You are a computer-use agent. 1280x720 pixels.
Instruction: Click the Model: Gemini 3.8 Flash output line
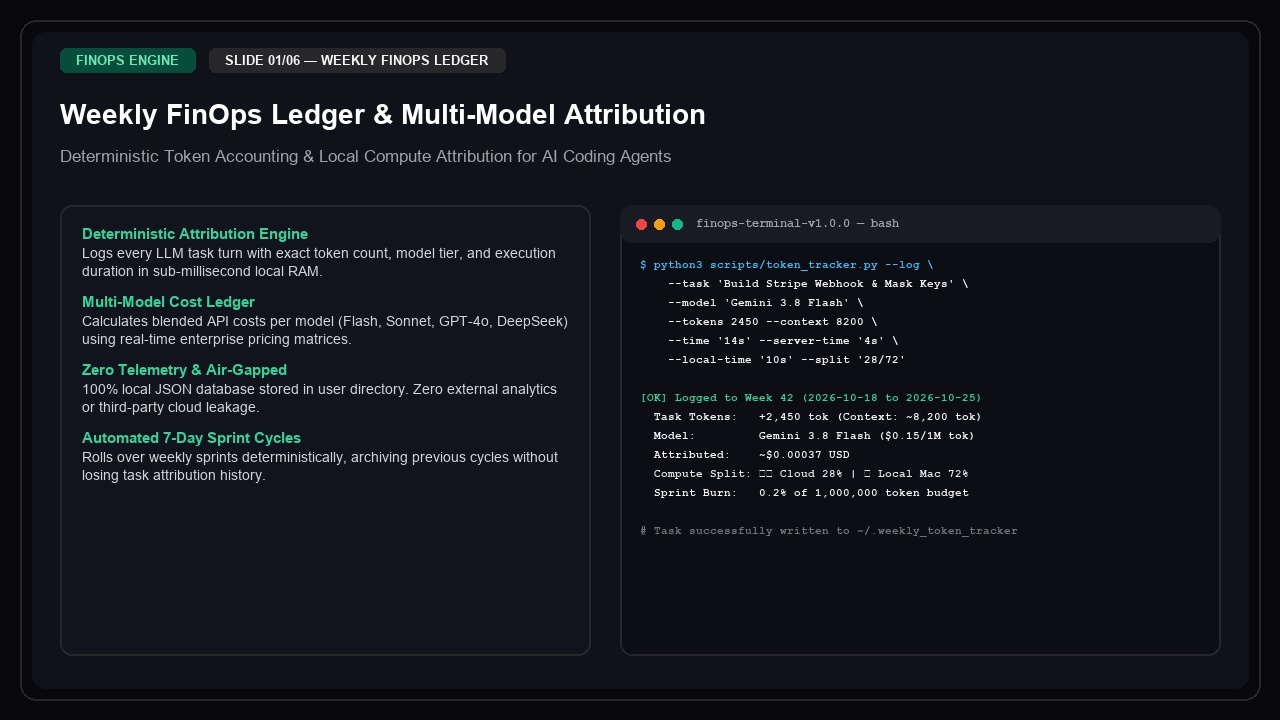coord(814,436)
